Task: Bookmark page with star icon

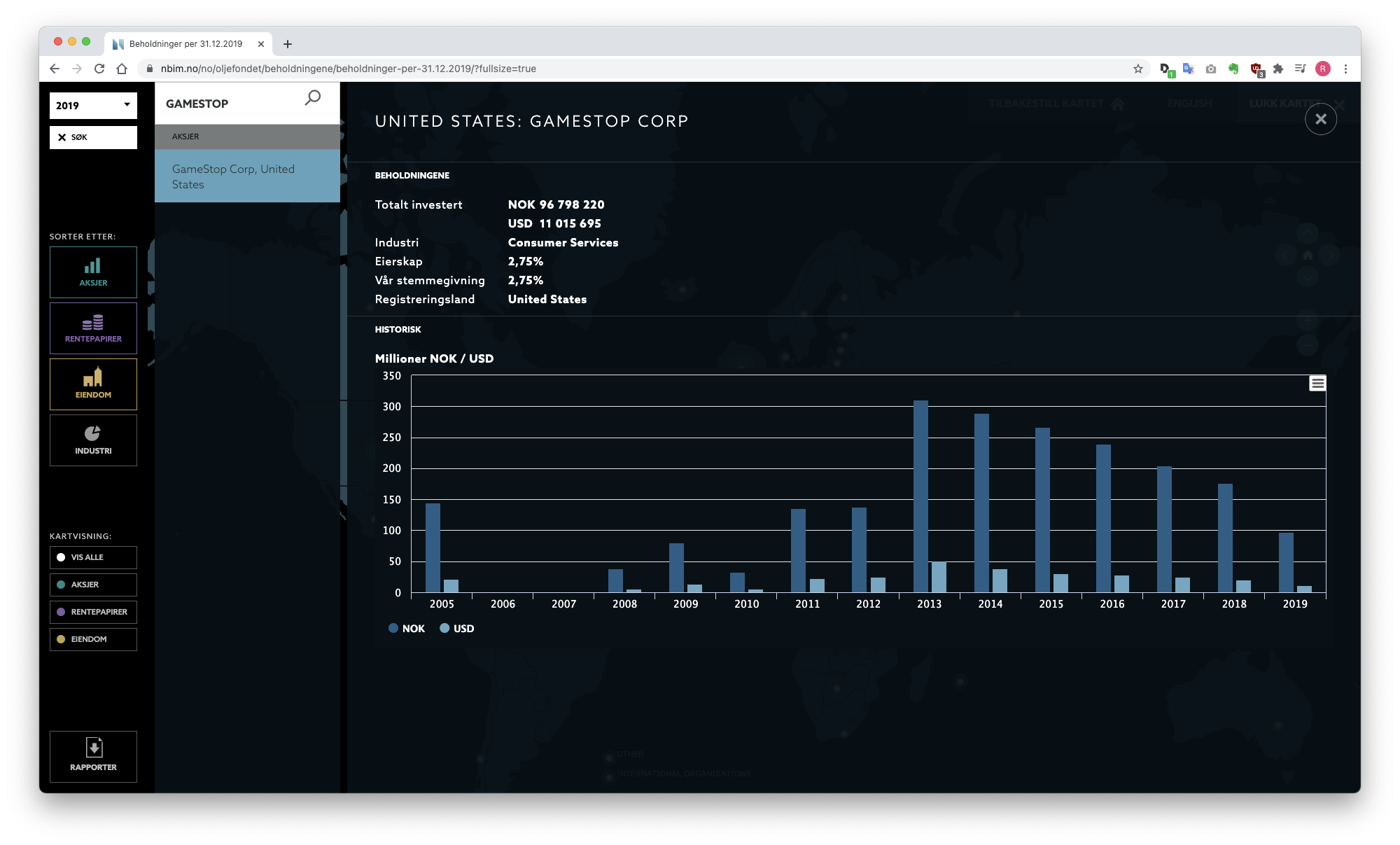Action: [1137, 69]
